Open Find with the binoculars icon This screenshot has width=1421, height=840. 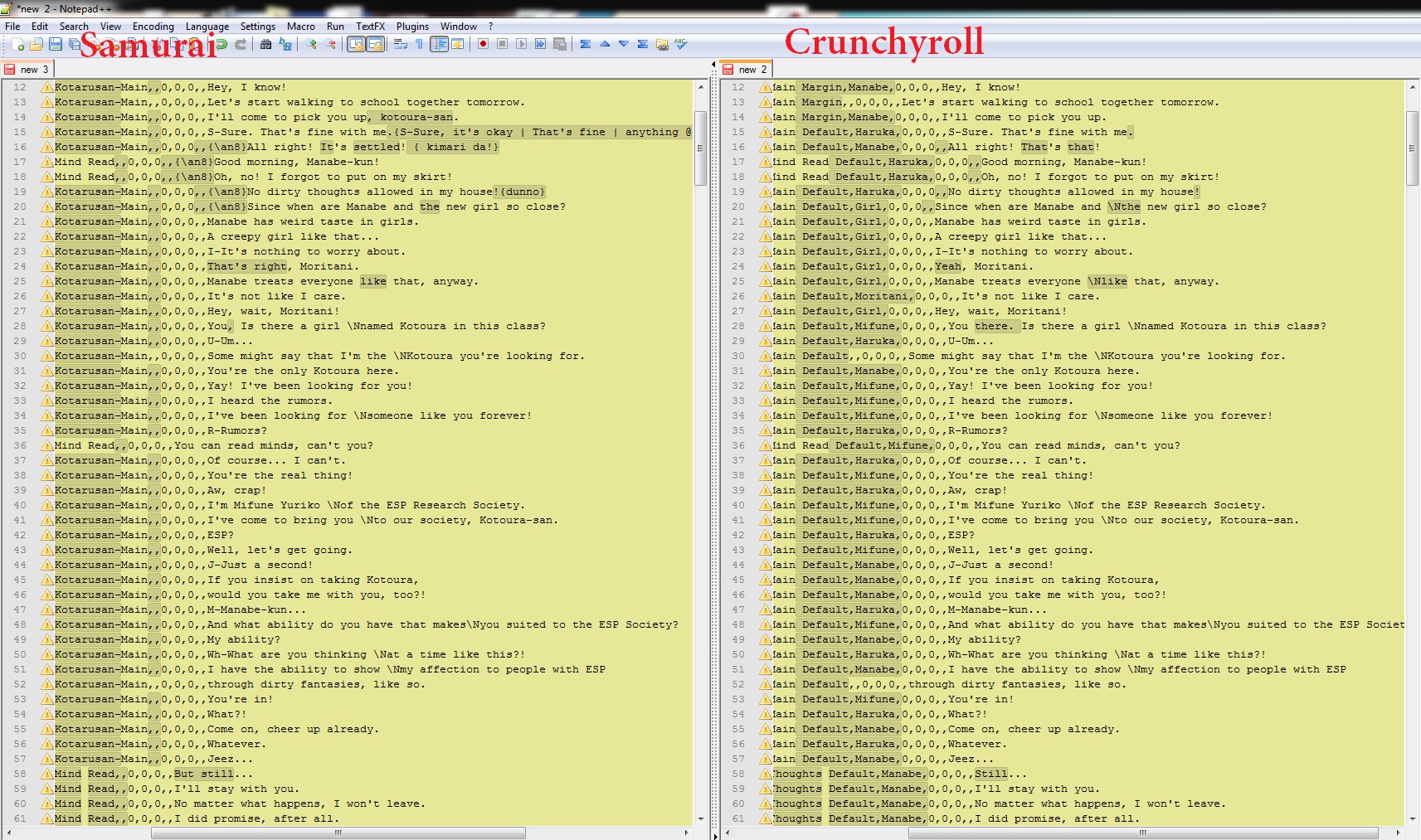click(265, 44)
